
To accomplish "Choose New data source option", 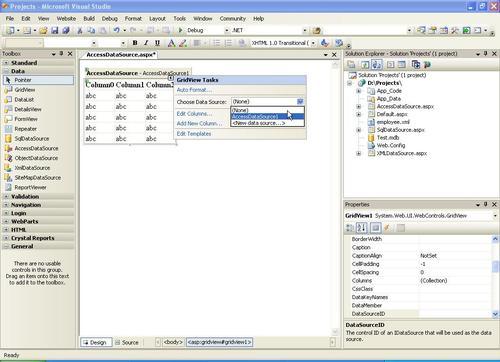I will (x=267, y=123).
